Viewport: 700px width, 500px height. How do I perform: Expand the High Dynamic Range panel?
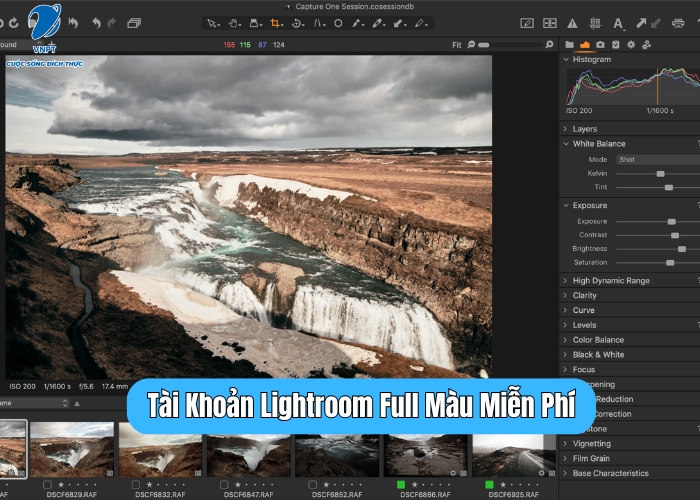566,280
